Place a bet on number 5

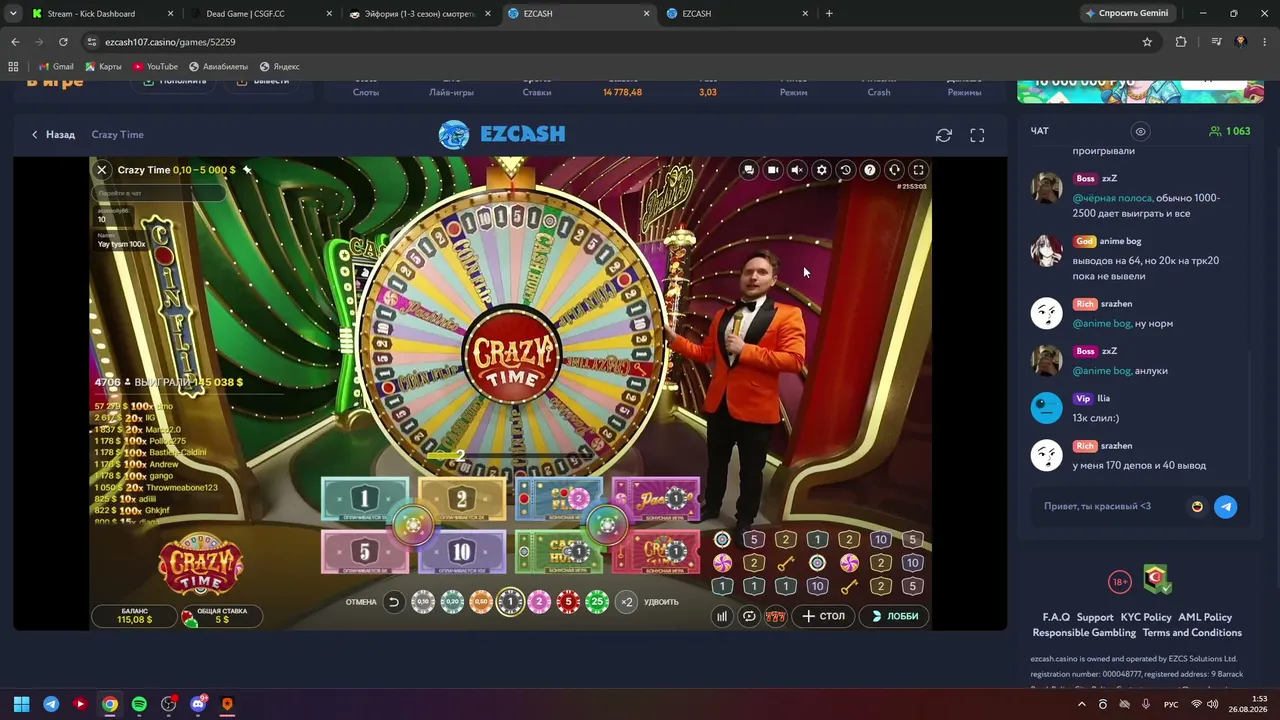364,552
